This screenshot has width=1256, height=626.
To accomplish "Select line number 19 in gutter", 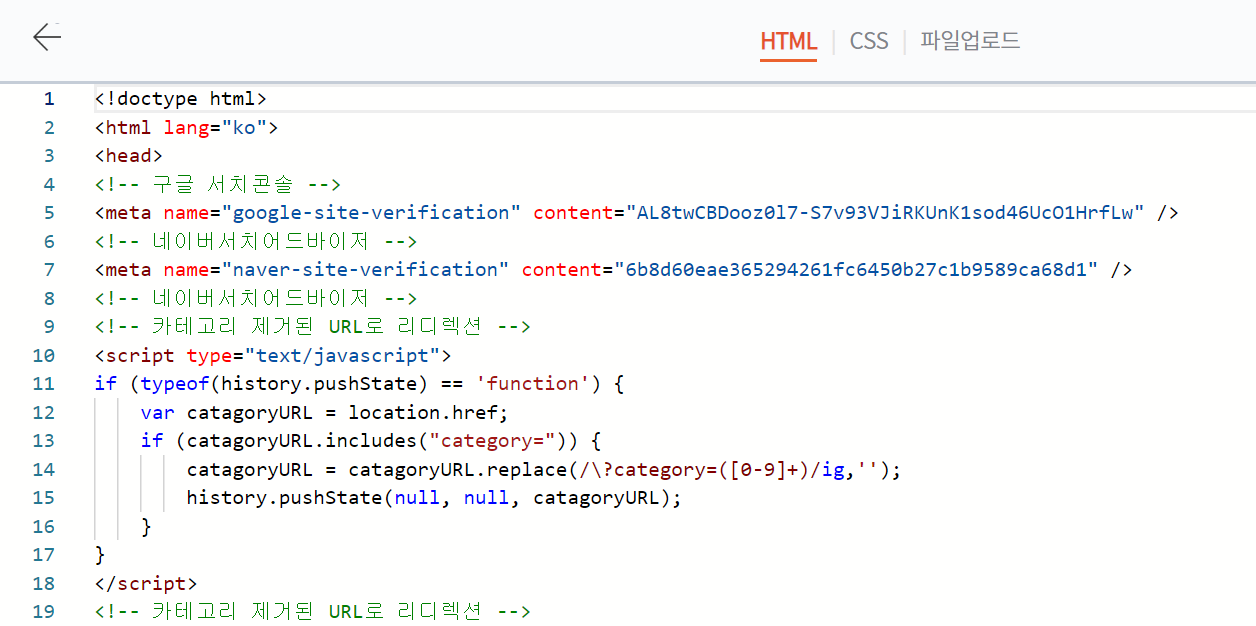I will [44, 612].
